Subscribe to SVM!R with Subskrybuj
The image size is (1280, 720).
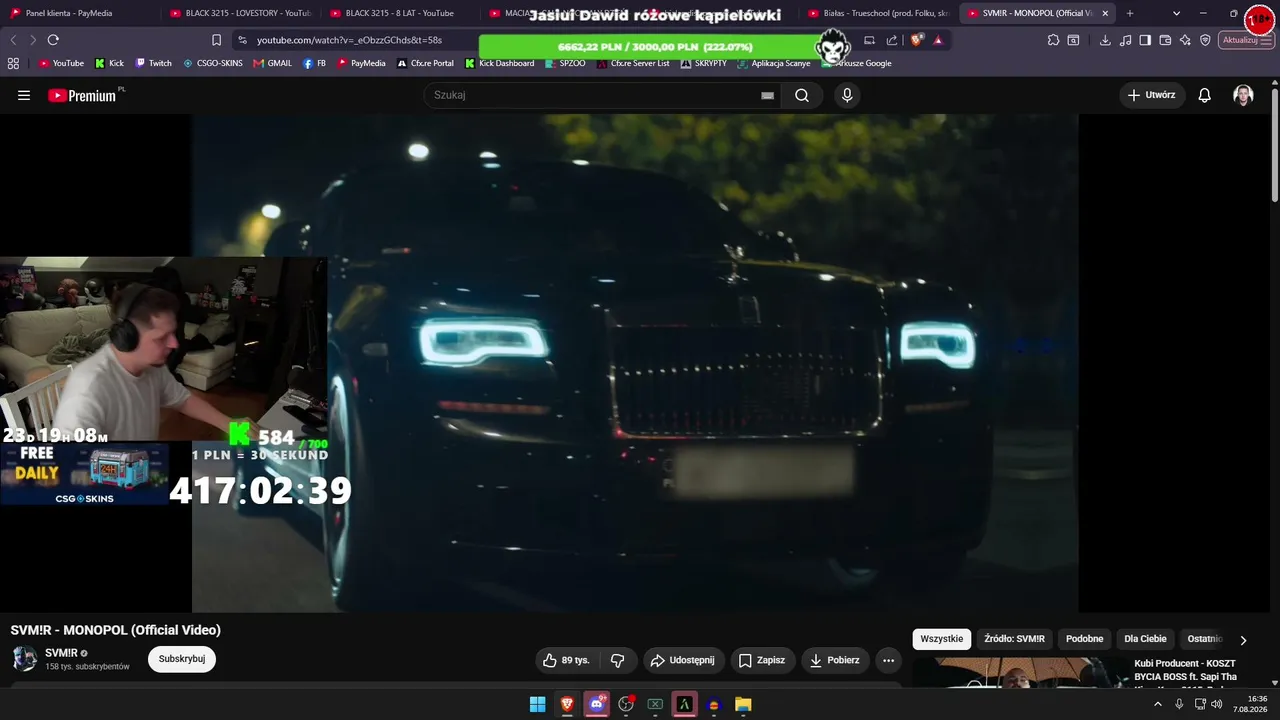click(182, 659)
